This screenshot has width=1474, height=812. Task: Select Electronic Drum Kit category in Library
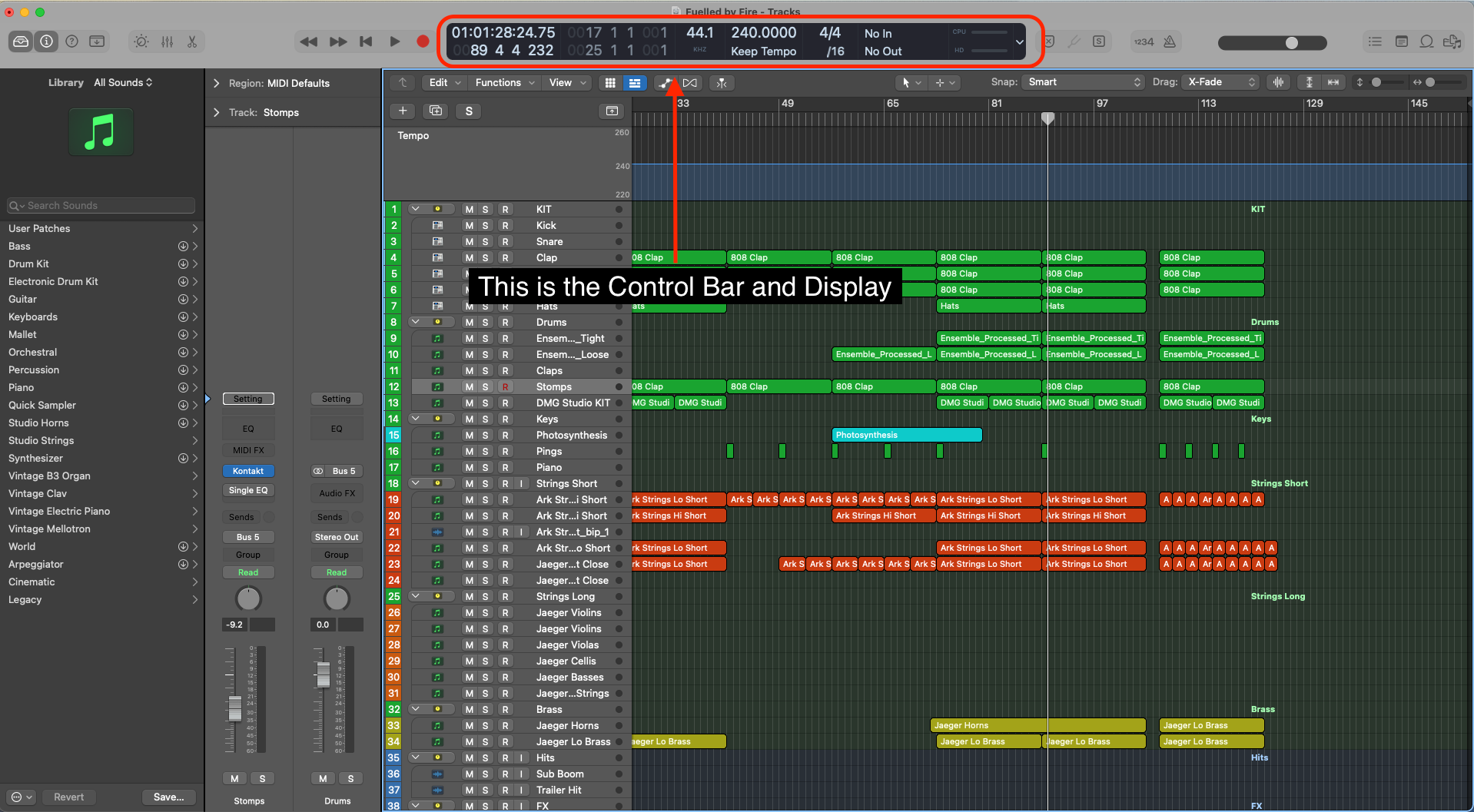click(102, 281)
